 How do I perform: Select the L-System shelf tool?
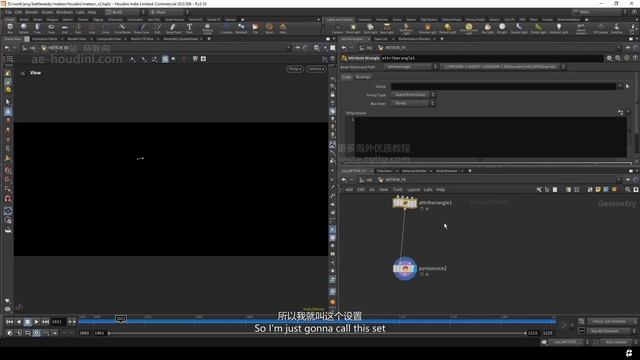click(227, 28)
